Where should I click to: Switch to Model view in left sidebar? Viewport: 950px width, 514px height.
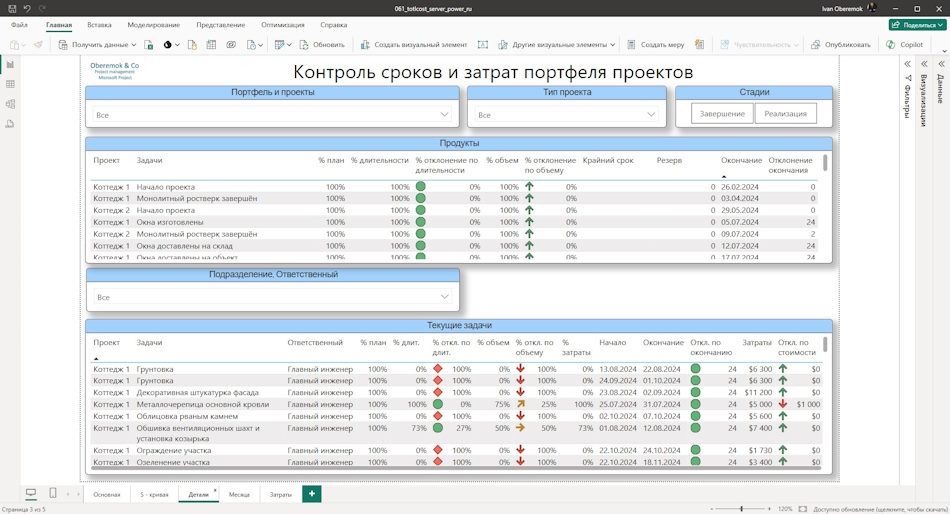10,104
